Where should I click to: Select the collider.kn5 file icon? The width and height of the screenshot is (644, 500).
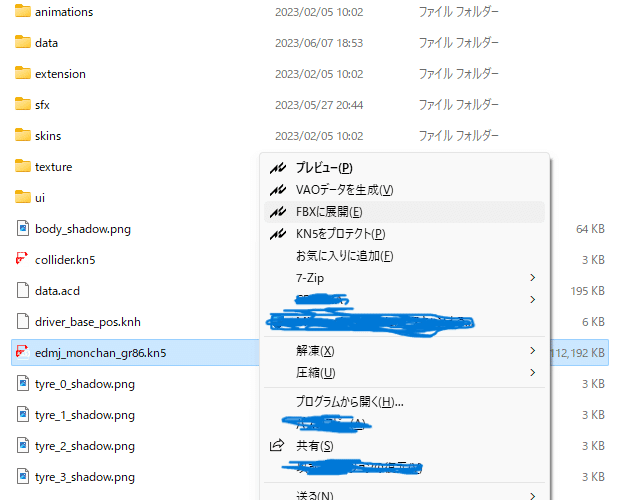click(x=22, y=259)
